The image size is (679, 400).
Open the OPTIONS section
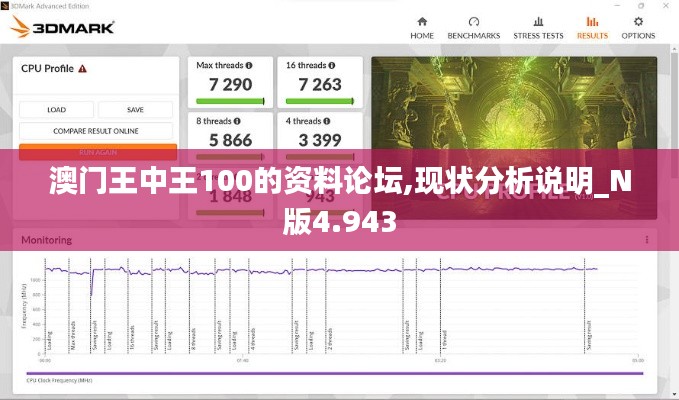(x=638, y=28)
